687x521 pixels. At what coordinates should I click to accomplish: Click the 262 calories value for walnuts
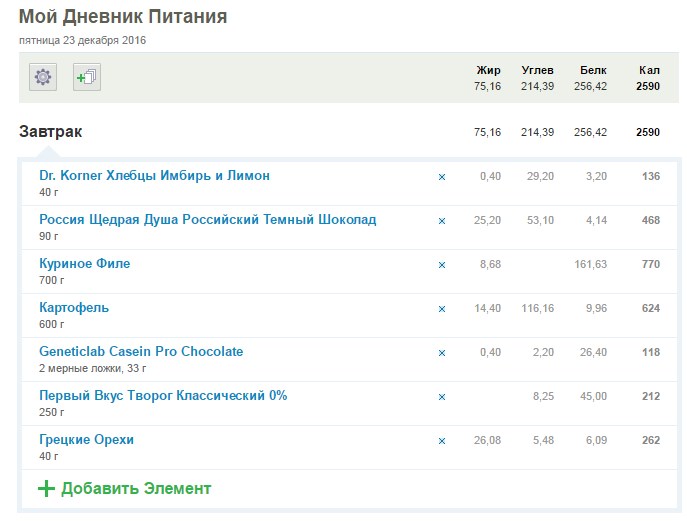click(651, 440)
